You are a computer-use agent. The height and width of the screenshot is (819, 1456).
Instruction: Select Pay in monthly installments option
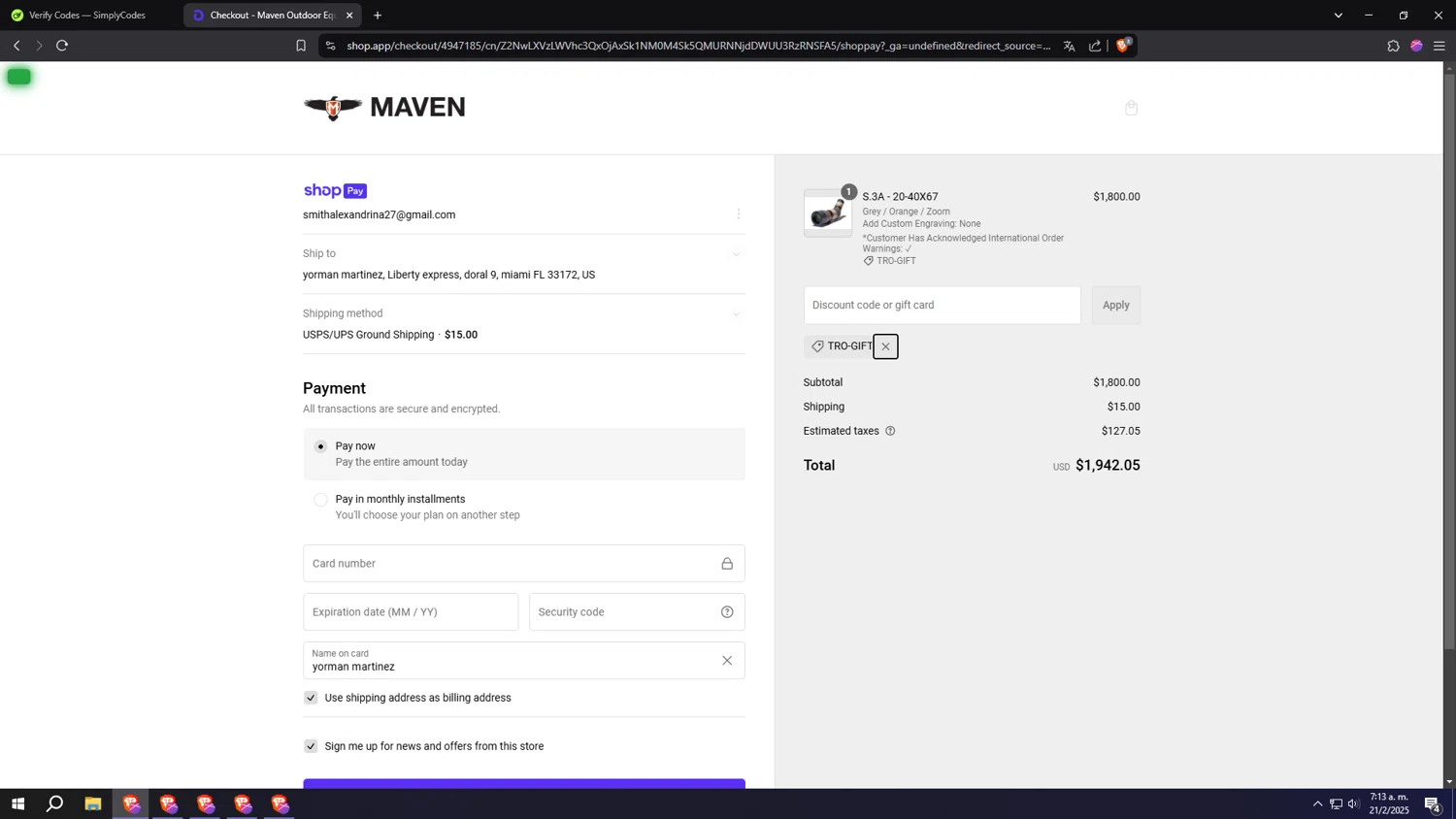coord(320,500)
